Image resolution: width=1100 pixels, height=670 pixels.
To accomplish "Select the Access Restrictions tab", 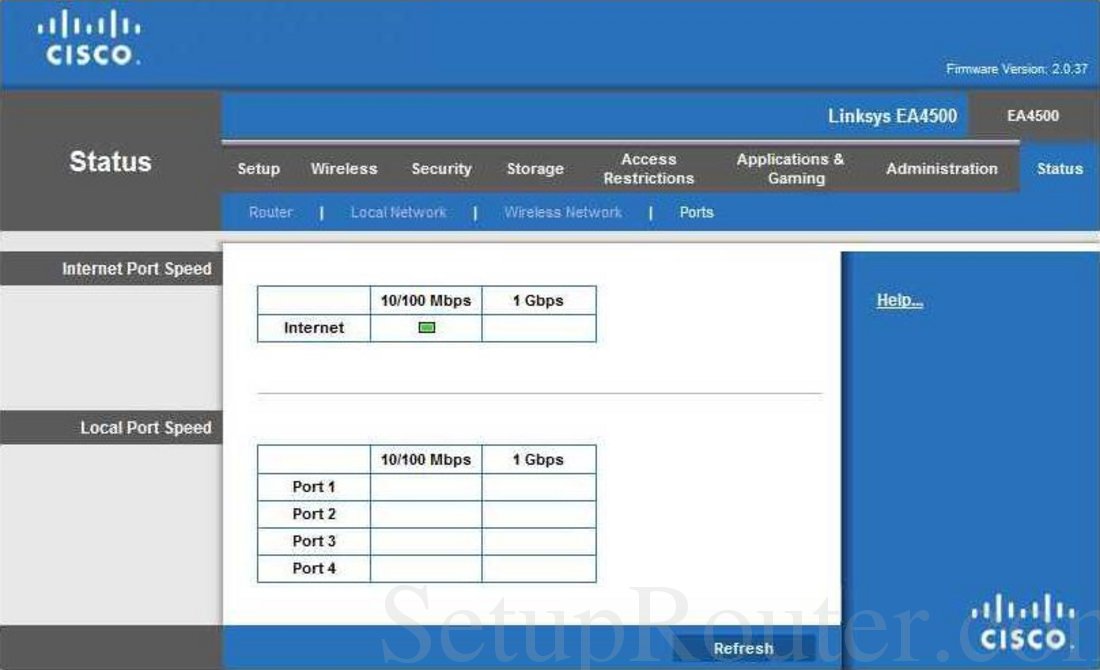I will coord(648,168).
